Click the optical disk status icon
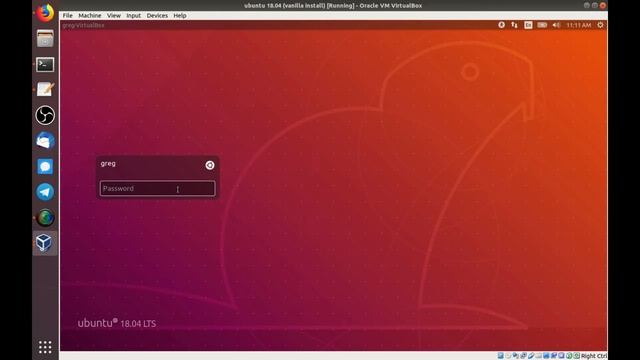Image resolution: width=640 pixels, height=360 pixels. coord(508,356)
